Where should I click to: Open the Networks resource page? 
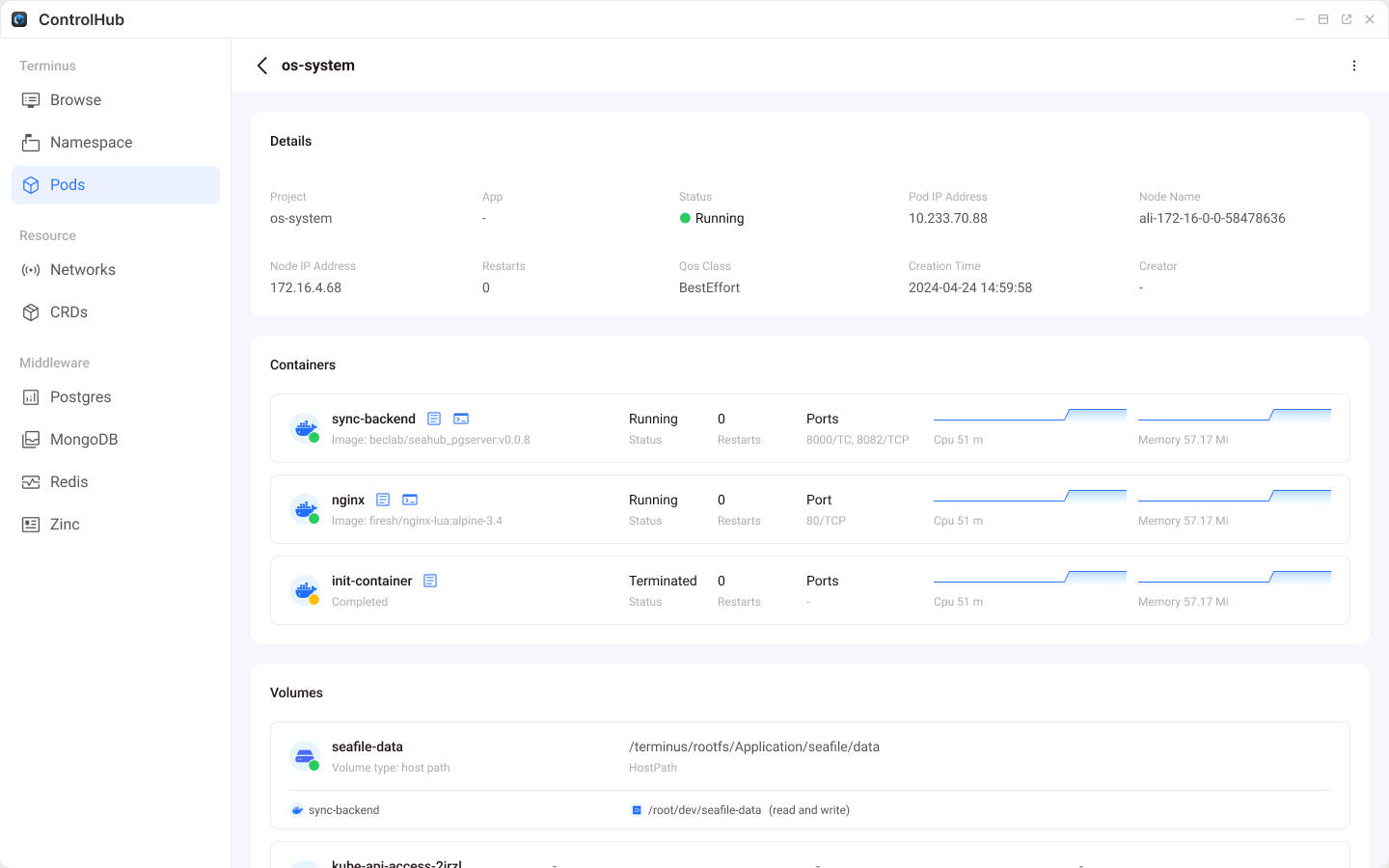coord(82,270)
